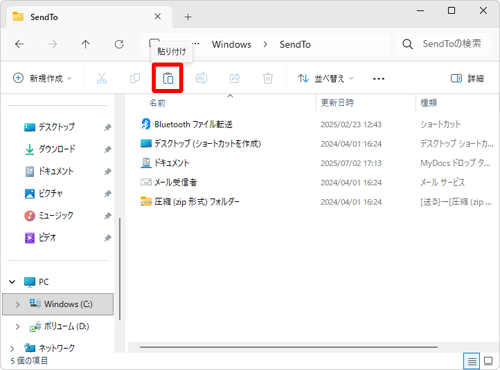Add a new tab with plus button
The width and height of the screenshot is (500, 370).
pos(188,17)
